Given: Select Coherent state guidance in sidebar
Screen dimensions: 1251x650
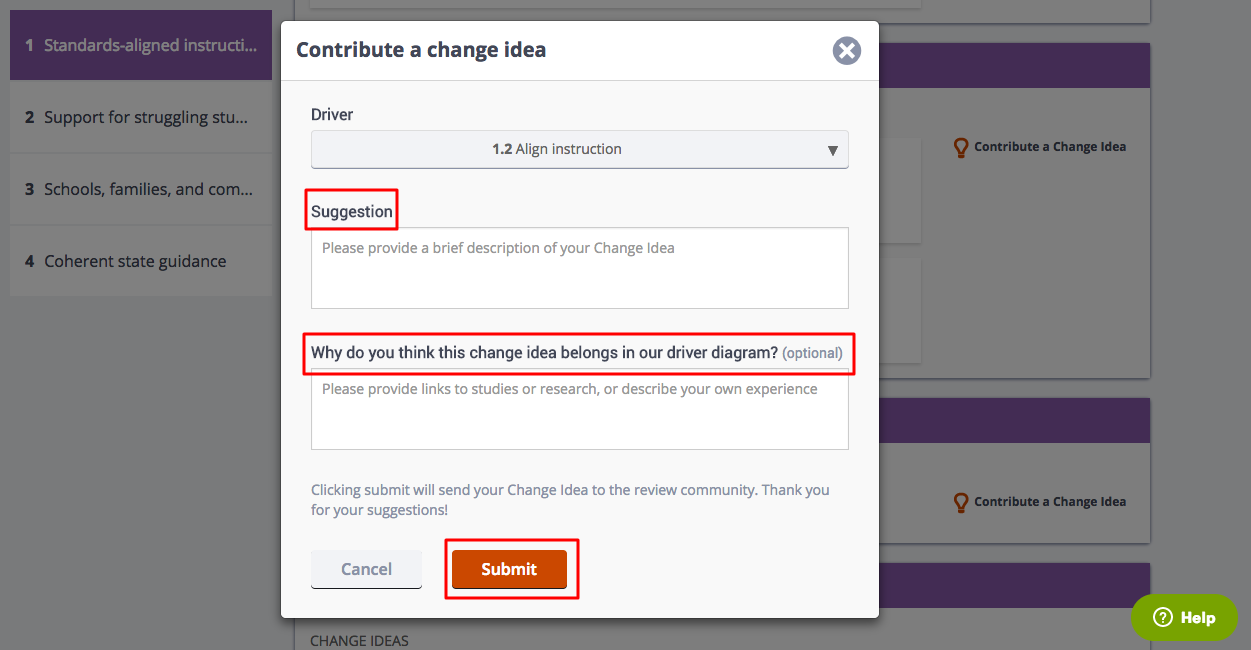Looking at the screenshot, I should [x=141, y=261].
